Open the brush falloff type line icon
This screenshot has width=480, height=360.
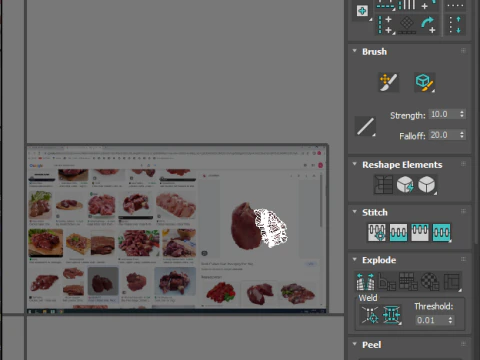pos(365,126)
